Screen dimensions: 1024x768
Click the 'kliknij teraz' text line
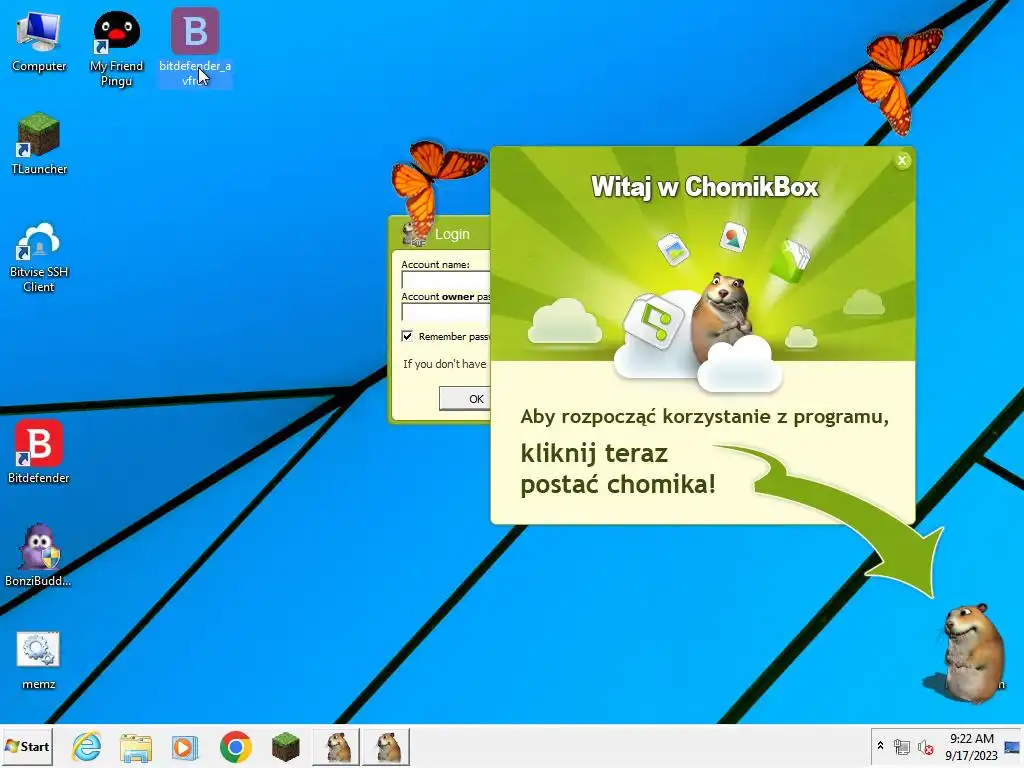pos(594,453)
